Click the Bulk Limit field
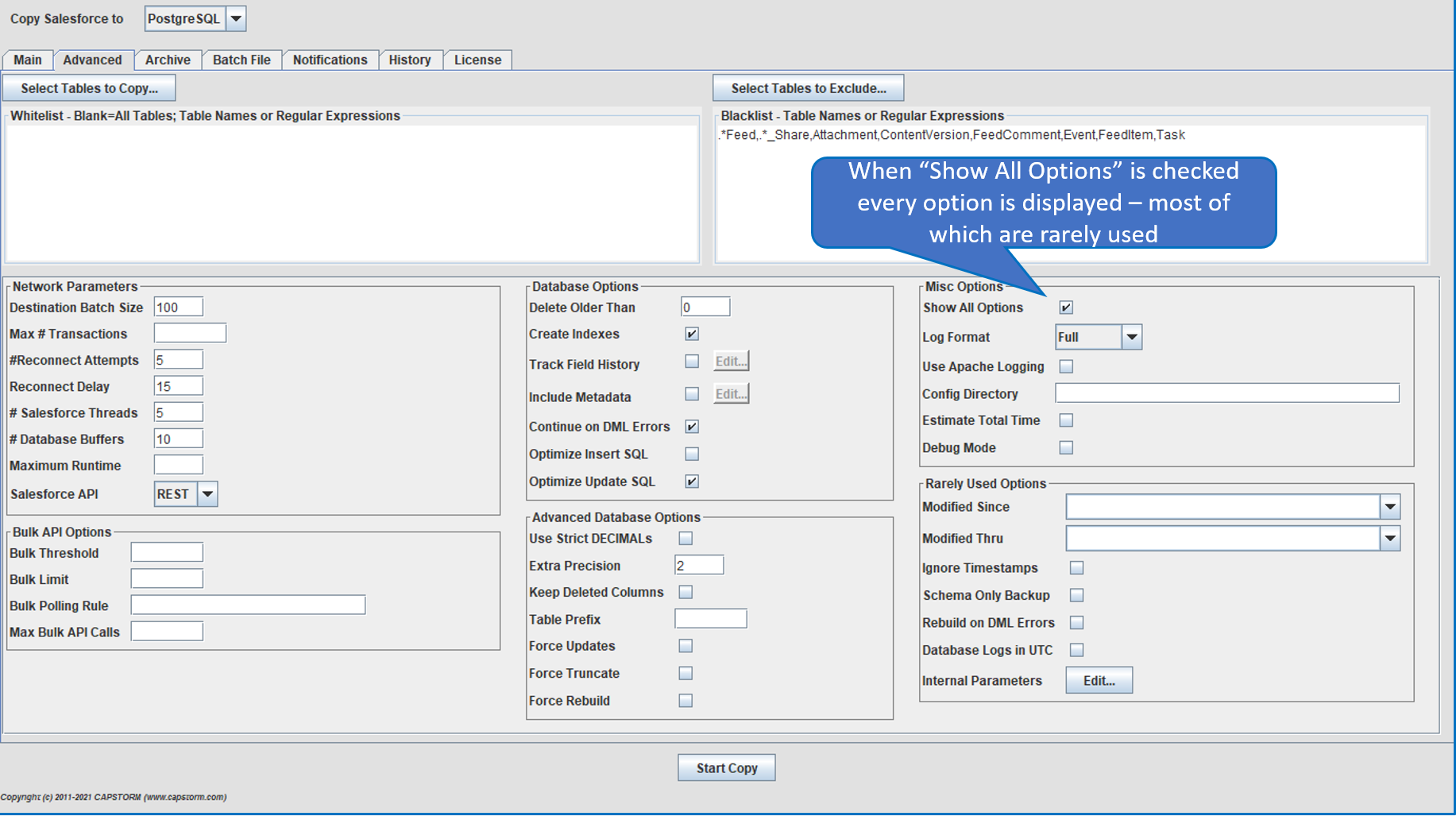 coord(167,578)
